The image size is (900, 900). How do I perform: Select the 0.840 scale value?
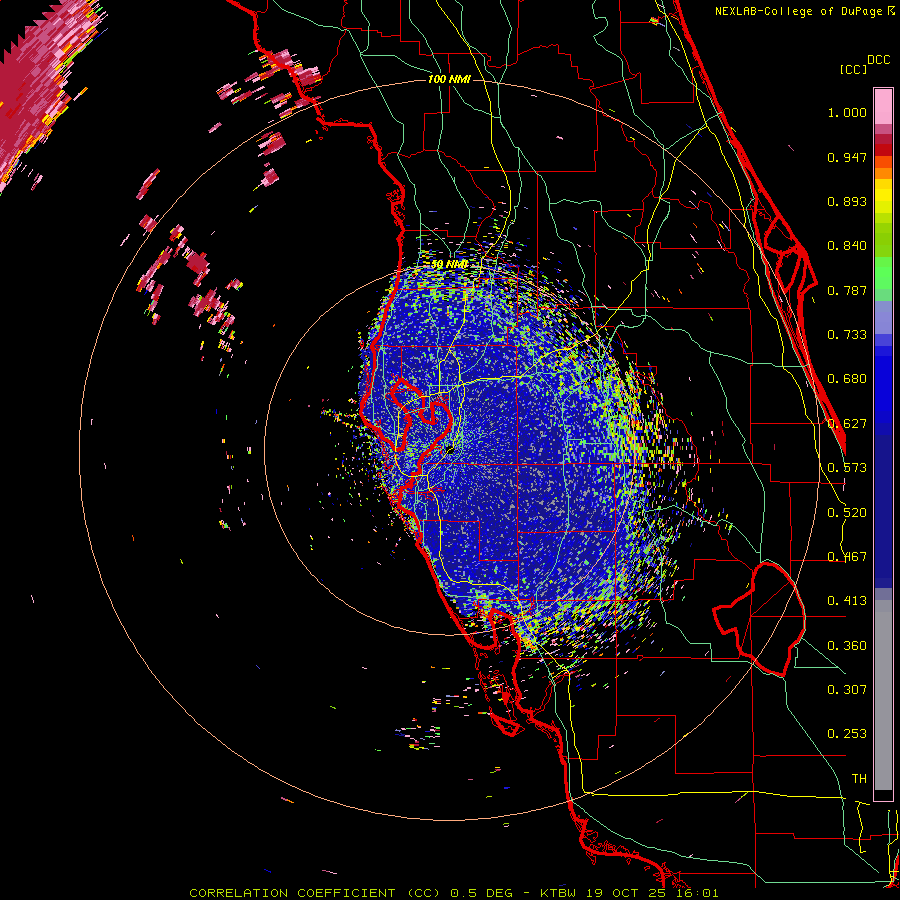coord(847,246)
